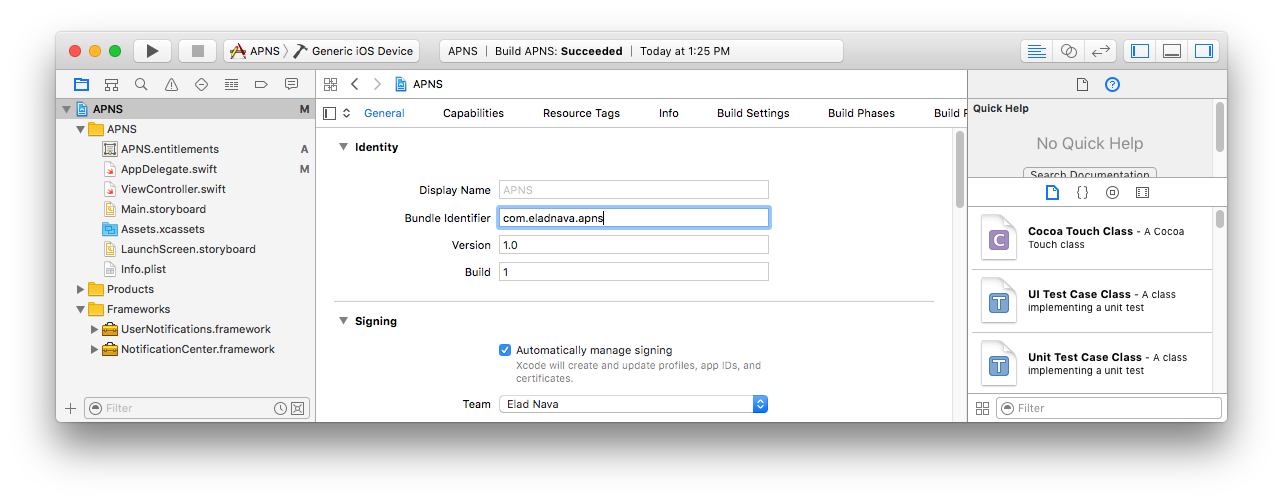Filter navigator by source-control status
The width and height of the screenshot is (1283, 502).
(x=298, y=408)
